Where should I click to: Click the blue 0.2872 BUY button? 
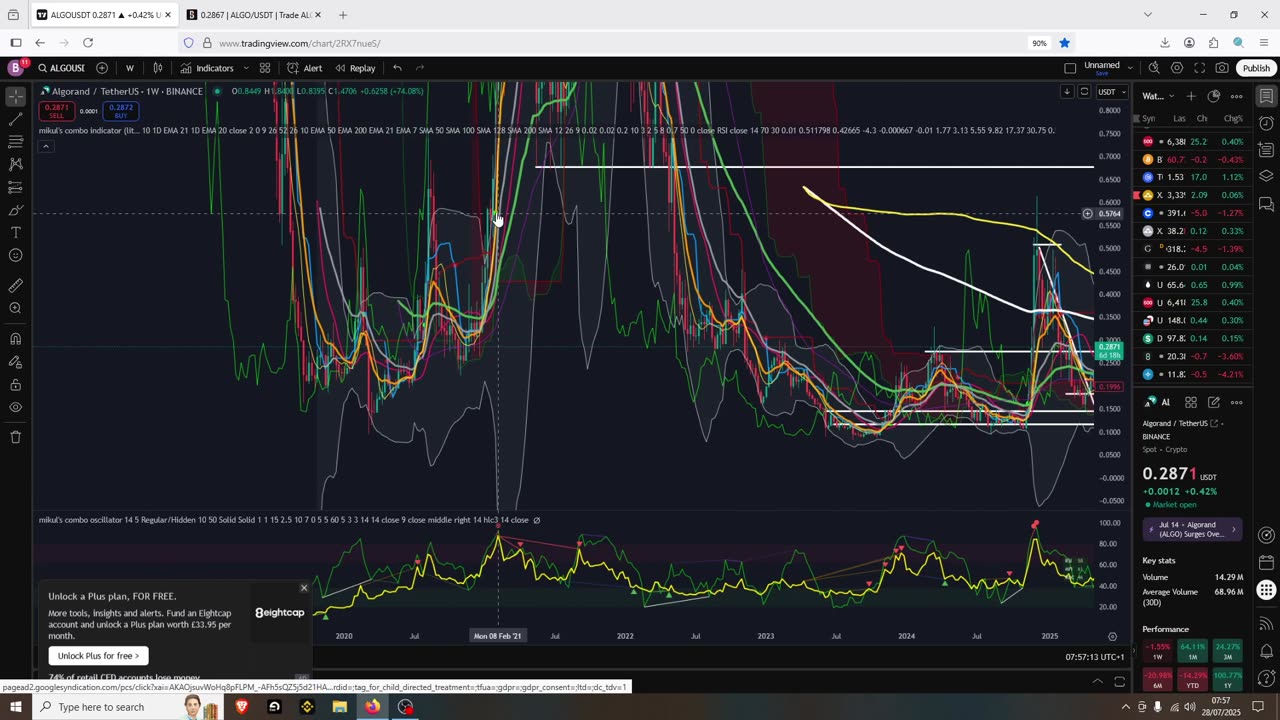pos(122,111)
